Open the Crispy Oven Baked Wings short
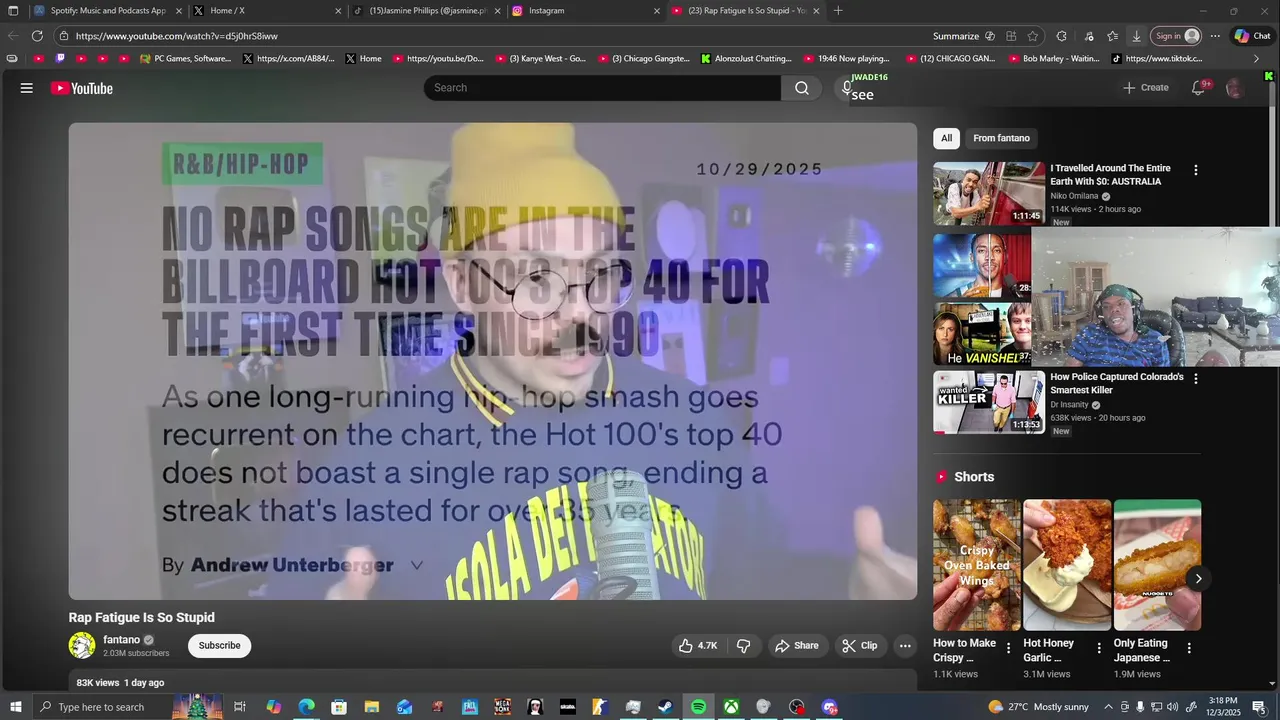This screenshot has height=720, width=1280. pyautogui.click(x=977, y=565)
